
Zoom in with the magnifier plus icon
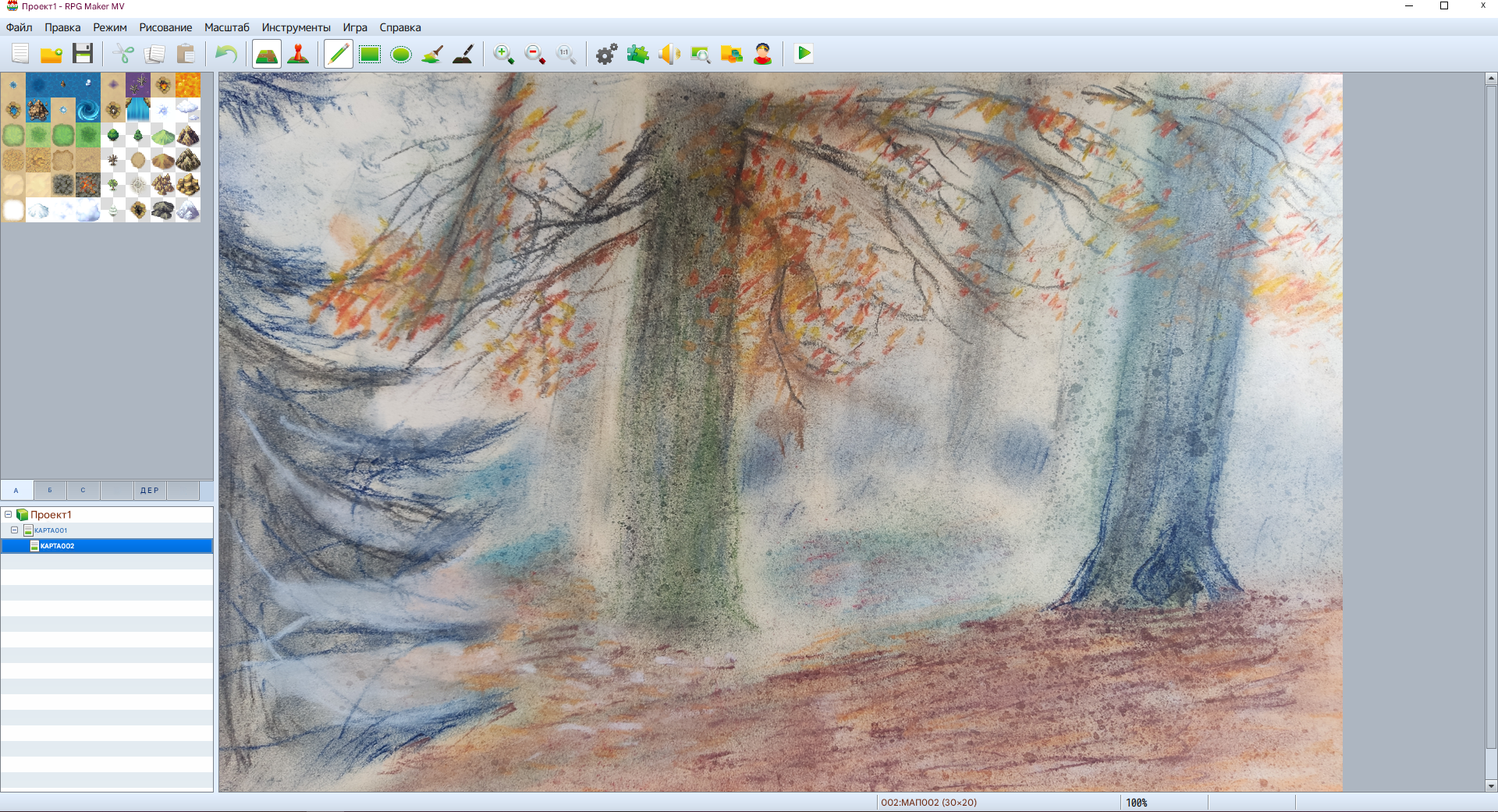[504, 54]
